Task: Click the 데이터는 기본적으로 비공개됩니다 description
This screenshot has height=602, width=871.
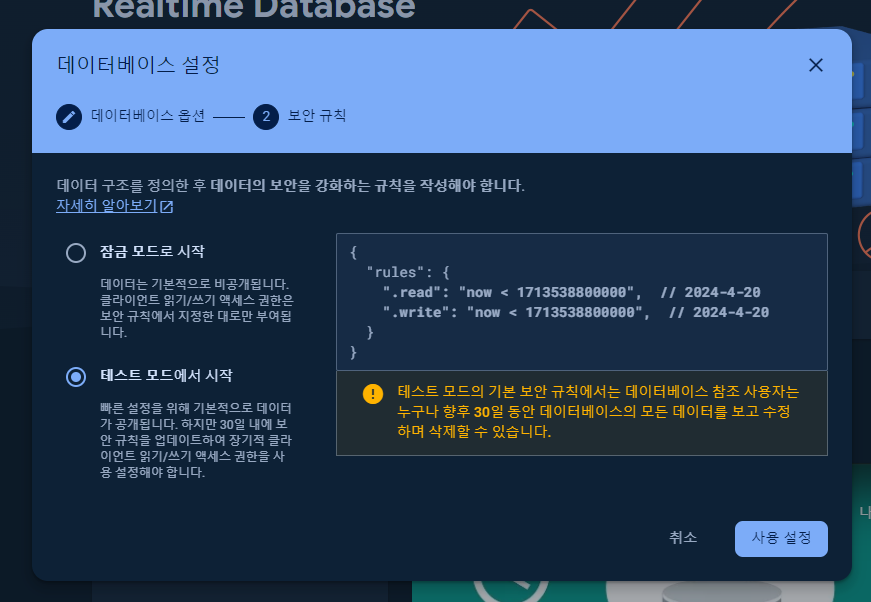Action: click(x=197, y=308)
